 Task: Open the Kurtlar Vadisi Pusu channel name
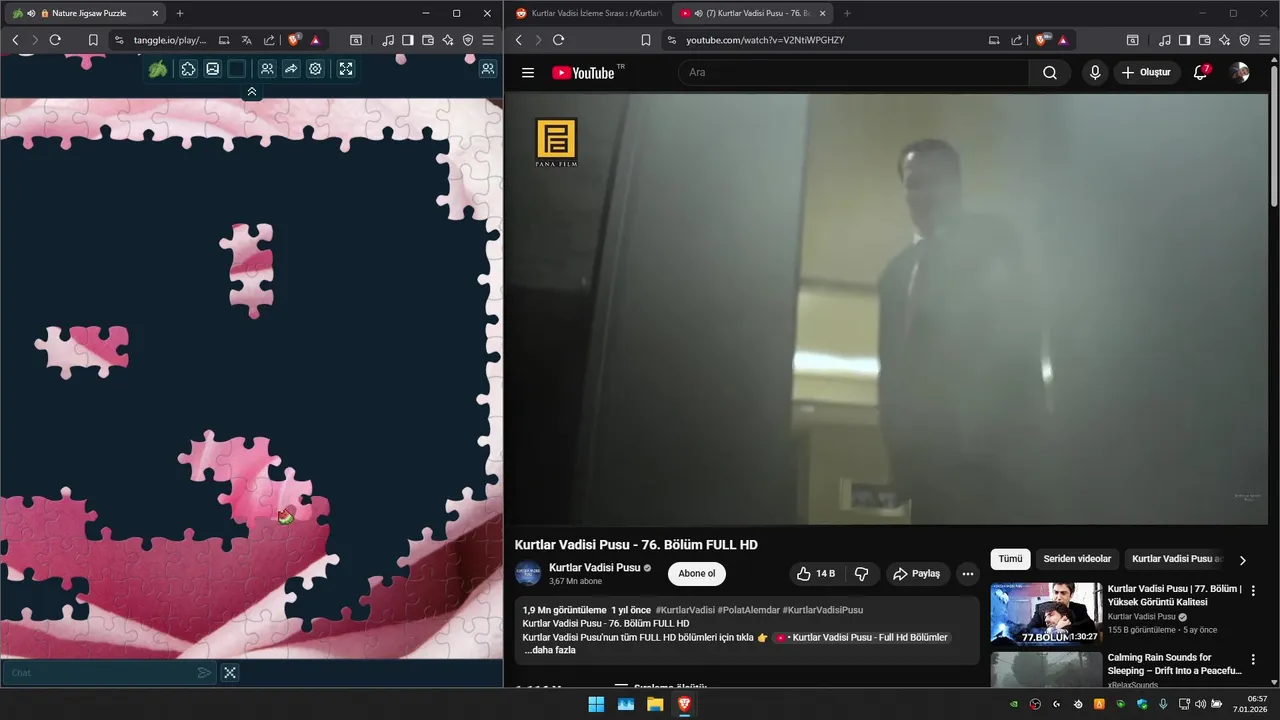[594, 568]
